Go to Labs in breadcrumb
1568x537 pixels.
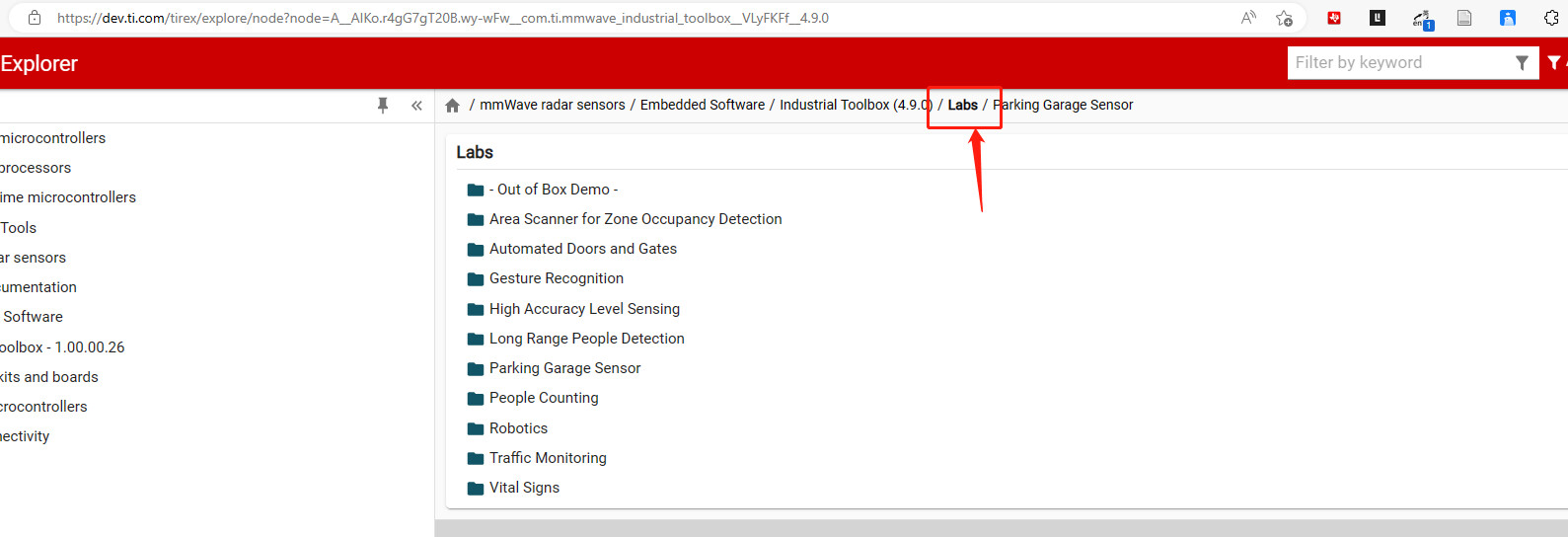(x=963, y=105)
